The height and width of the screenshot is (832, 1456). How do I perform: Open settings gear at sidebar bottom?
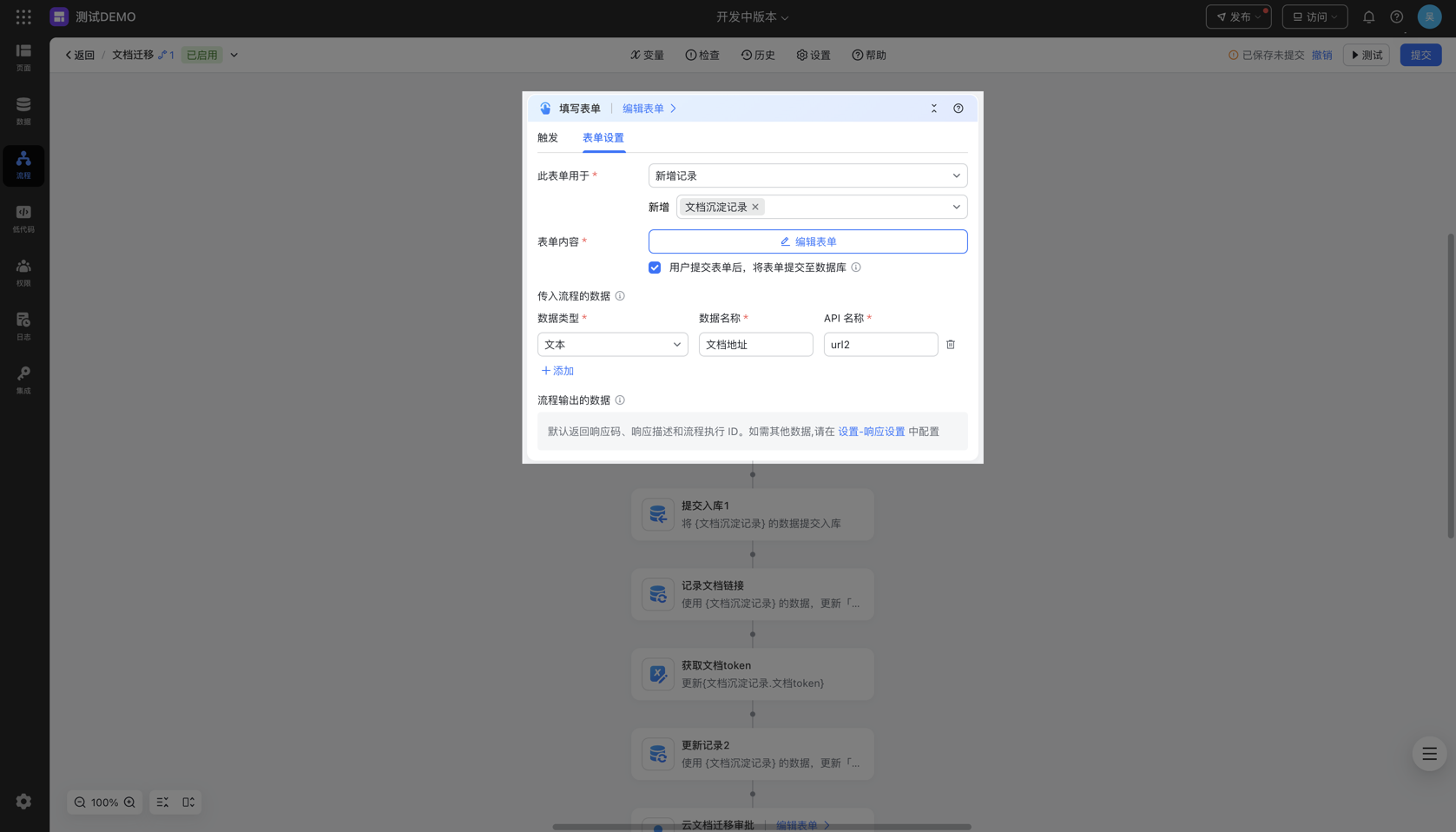(x=23, y=802)
